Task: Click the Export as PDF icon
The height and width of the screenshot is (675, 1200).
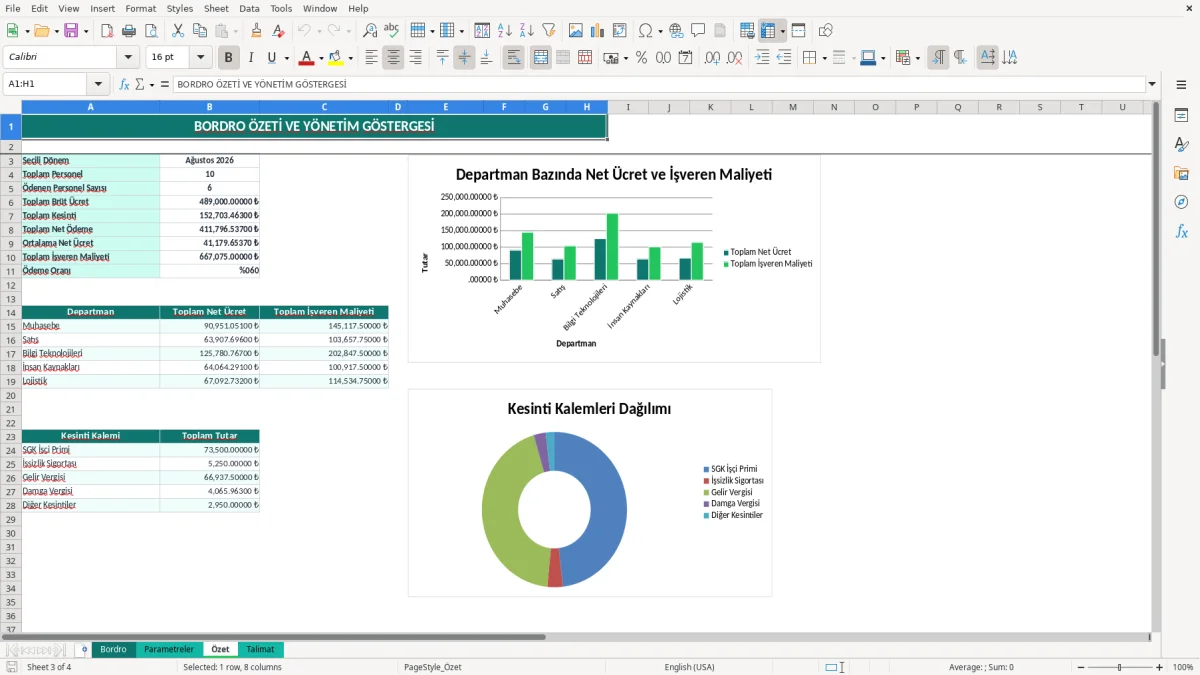Action: [x=107, y=31]
